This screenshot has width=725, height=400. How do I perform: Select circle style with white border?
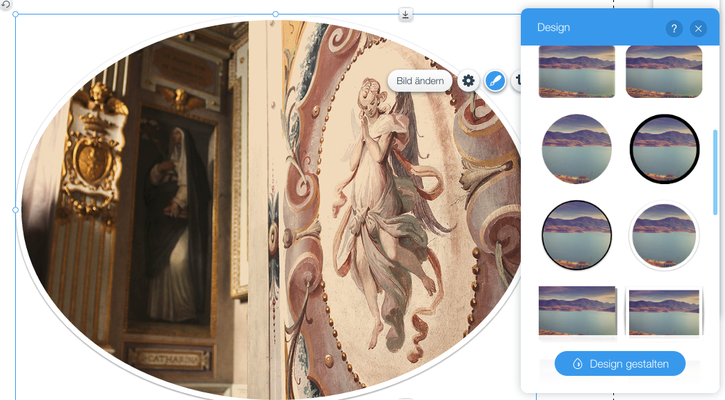(664, 235)
